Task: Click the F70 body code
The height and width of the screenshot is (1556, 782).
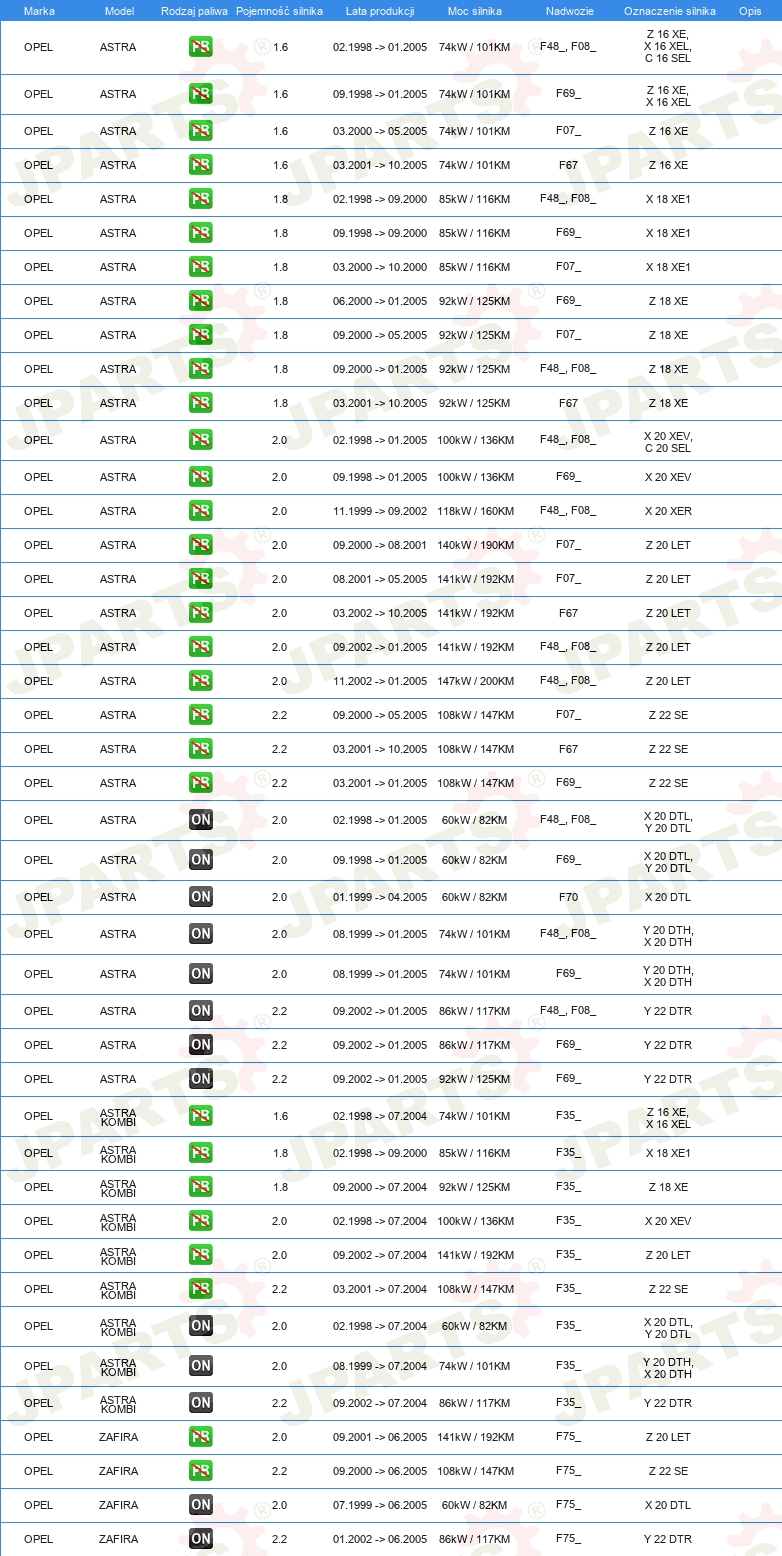Action: [x=568, y=897]
